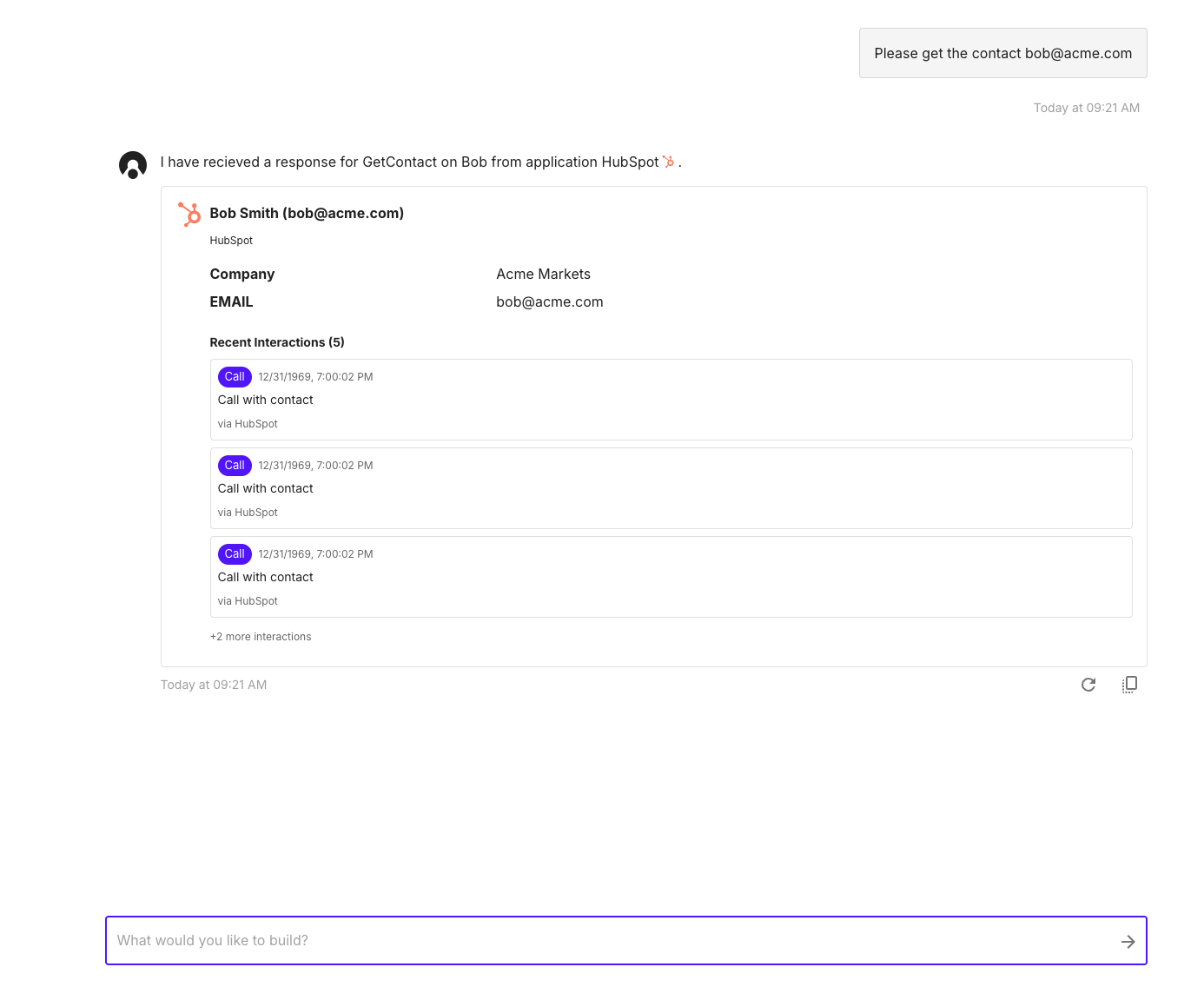
Task: Click the HubSpot logo beside Bob Smith's name
Action: pos(189,214)
